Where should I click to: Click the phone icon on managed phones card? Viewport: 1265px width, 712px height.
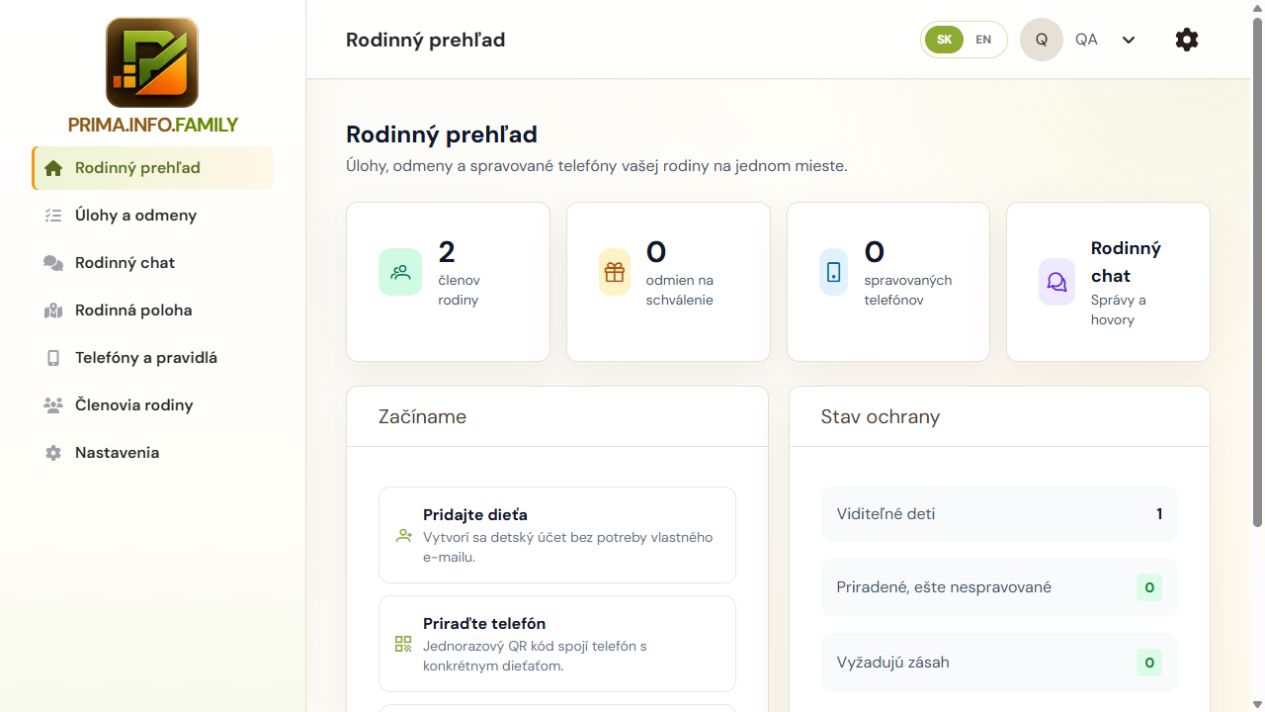point(834,272)
